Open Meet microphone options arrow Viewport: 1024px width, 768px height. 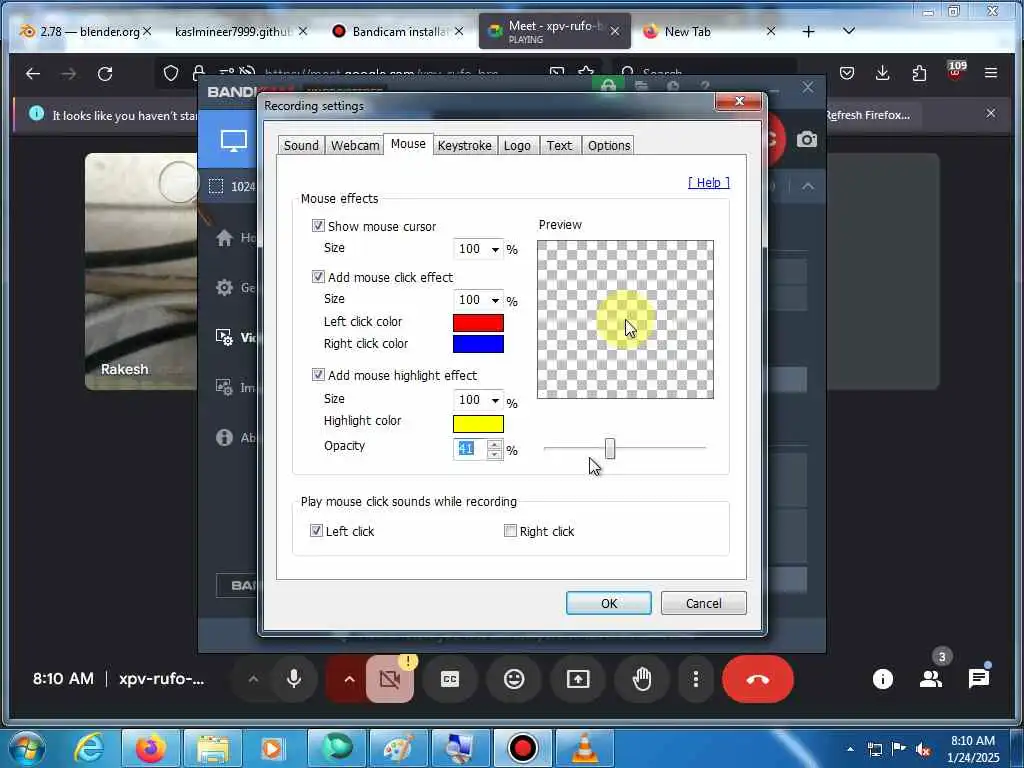(x=253, y=679)
